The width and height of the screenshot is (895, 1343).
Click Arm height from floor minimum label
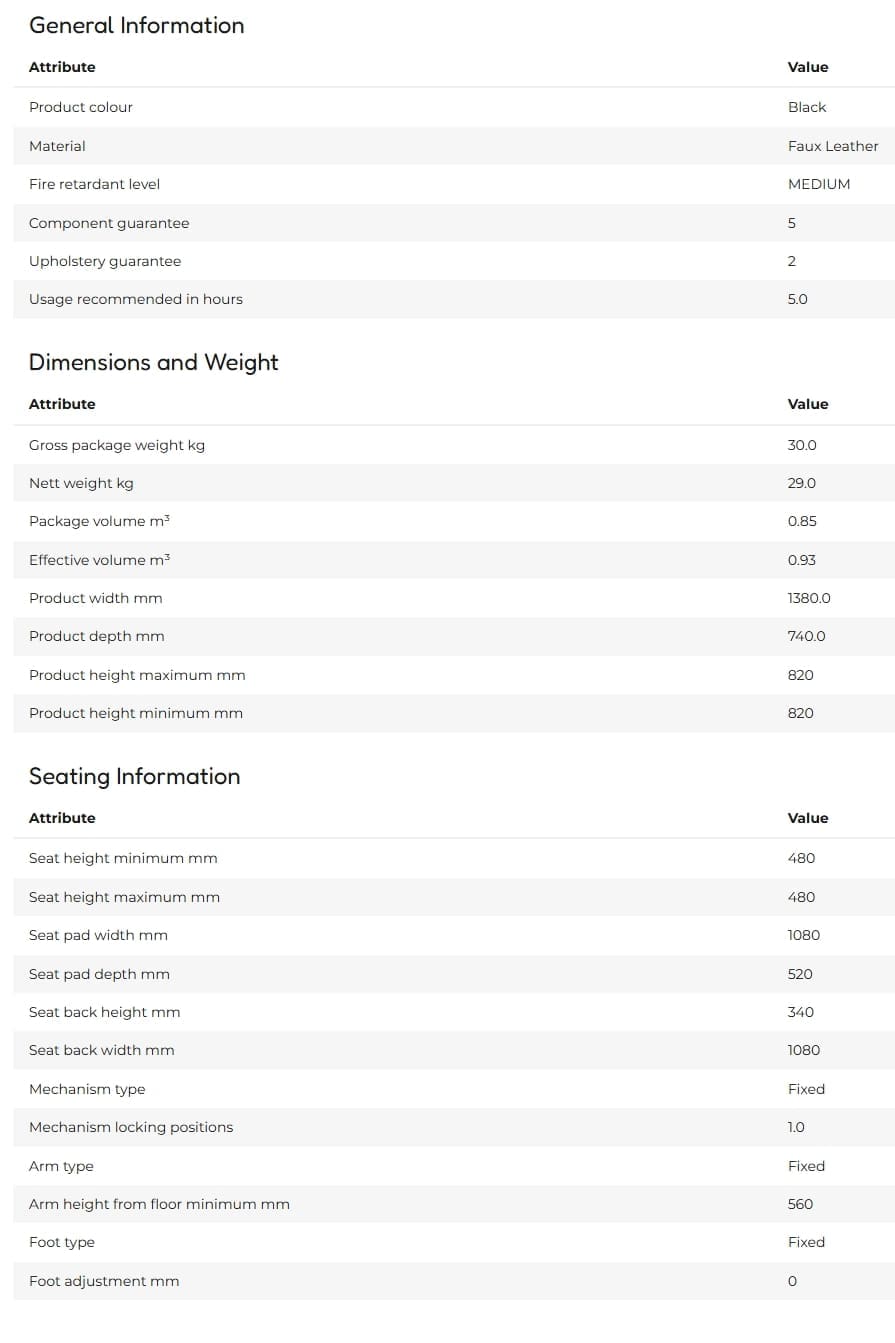tap(159, 1204)
